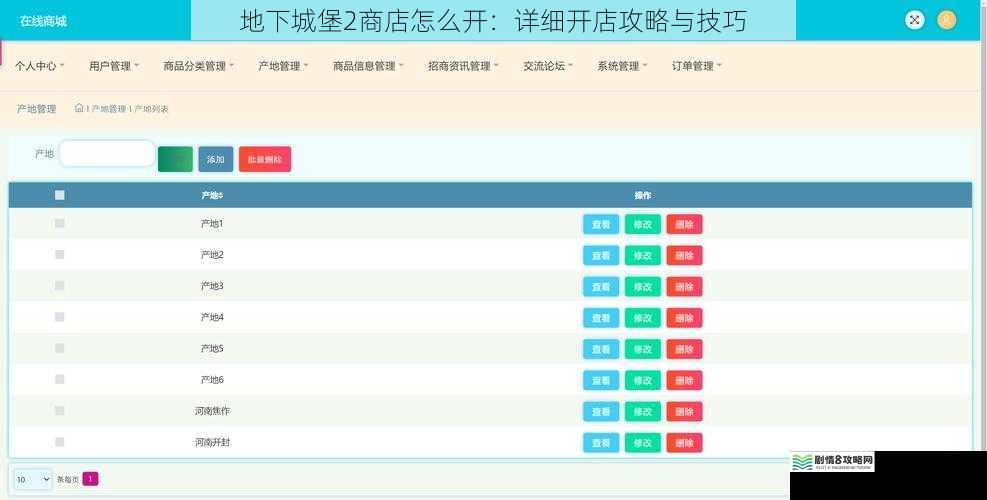Tick the select-all checkbox in table header
Screen dimensions: 987x500
[60, 195]
